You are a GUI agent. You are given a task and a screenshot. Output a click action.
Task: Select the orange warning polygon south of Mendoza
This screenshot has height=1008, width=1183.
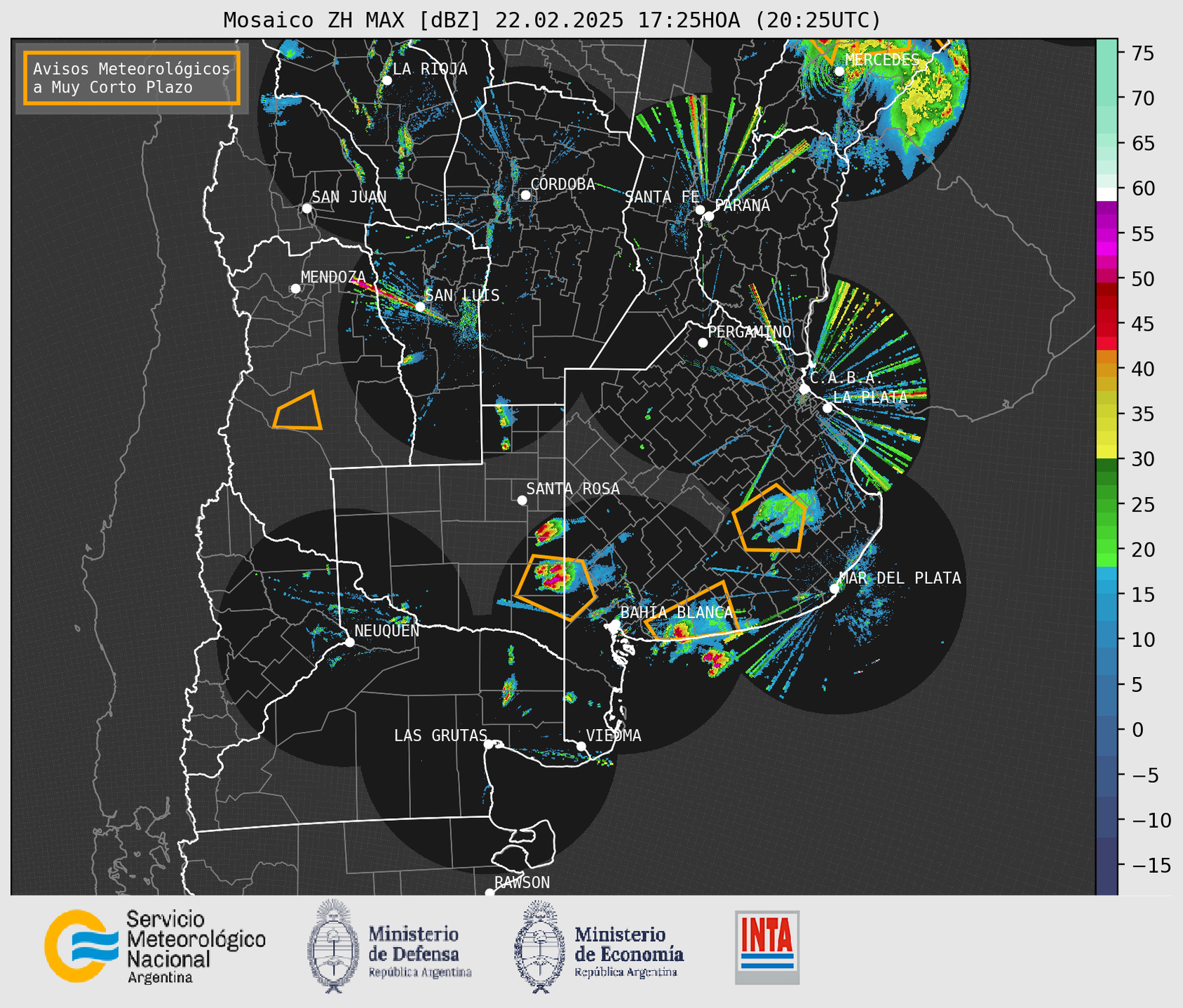[297, 410]
